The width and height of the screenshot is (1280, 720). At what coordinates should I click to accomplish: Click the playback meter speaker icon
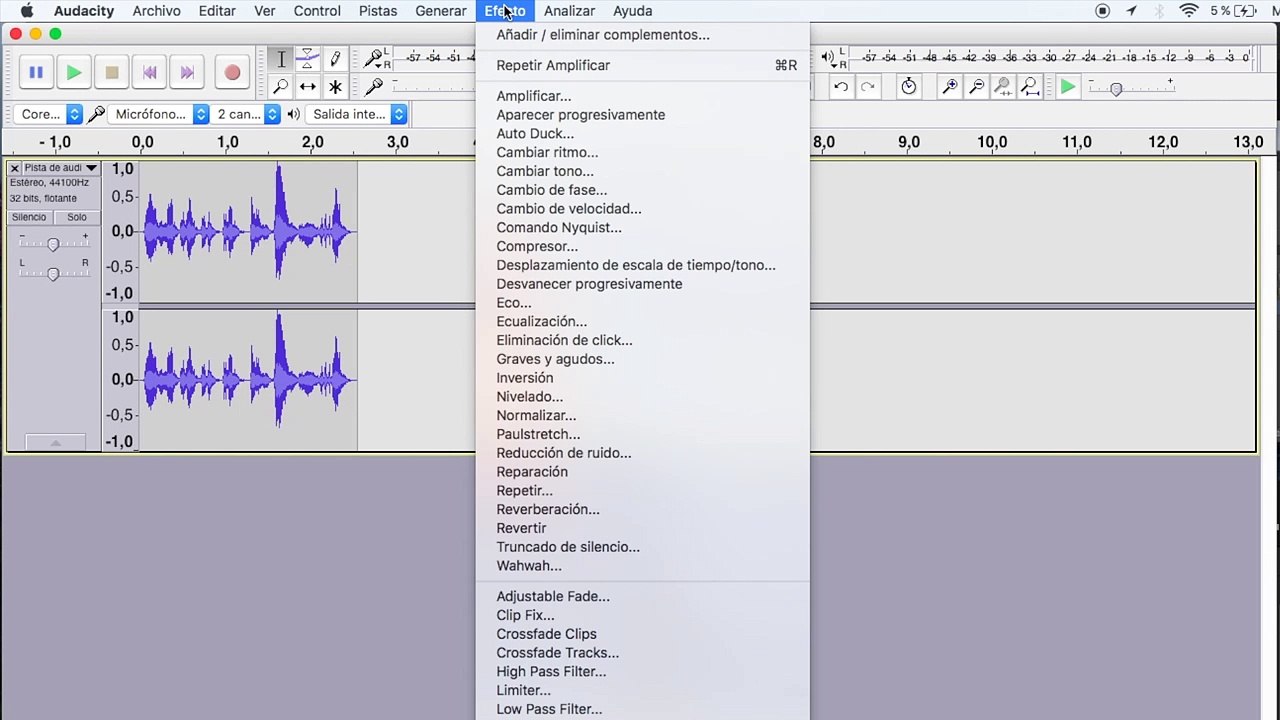click(828, 57)
